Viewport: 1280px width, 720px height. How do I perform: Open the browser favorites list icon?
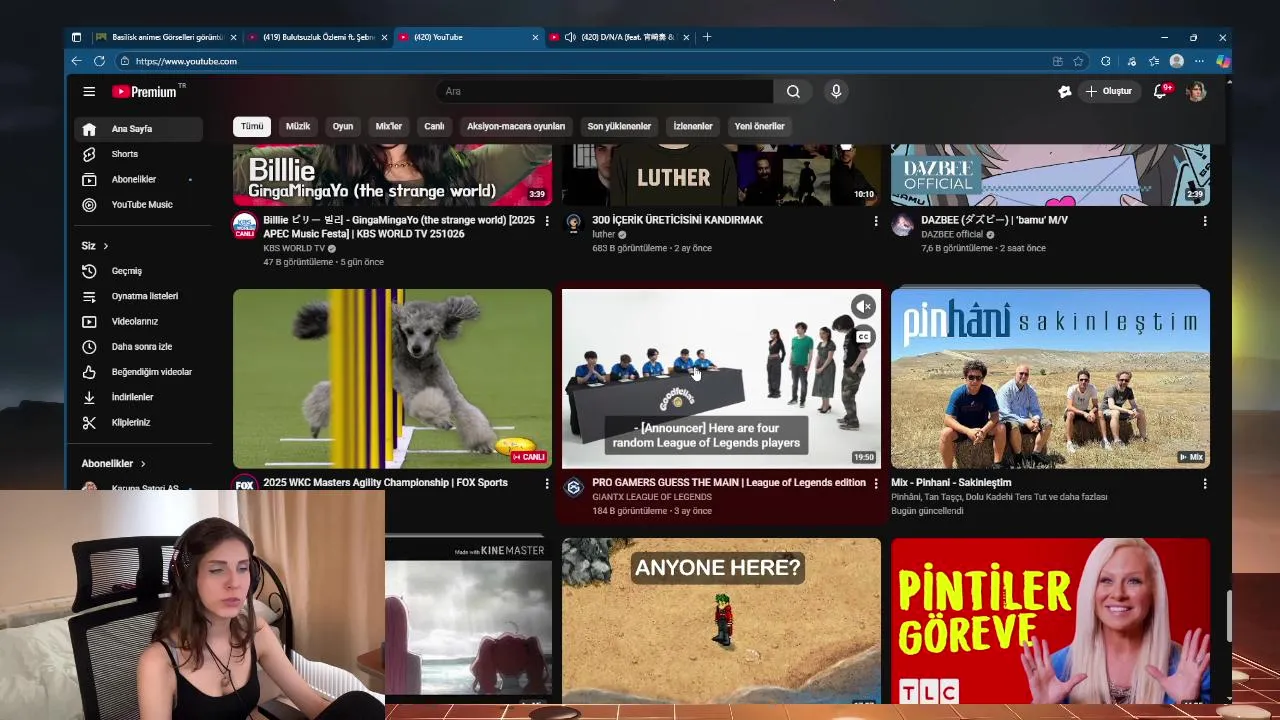pyautogui.click(x=1153, y=61)
